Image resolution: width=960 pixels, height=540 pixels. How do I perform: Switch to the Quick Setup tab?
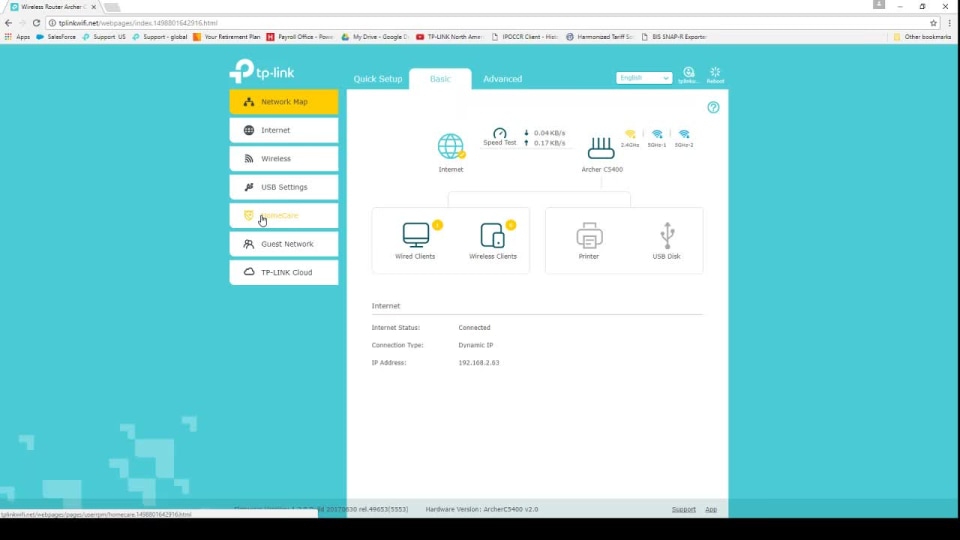[378, 79]
